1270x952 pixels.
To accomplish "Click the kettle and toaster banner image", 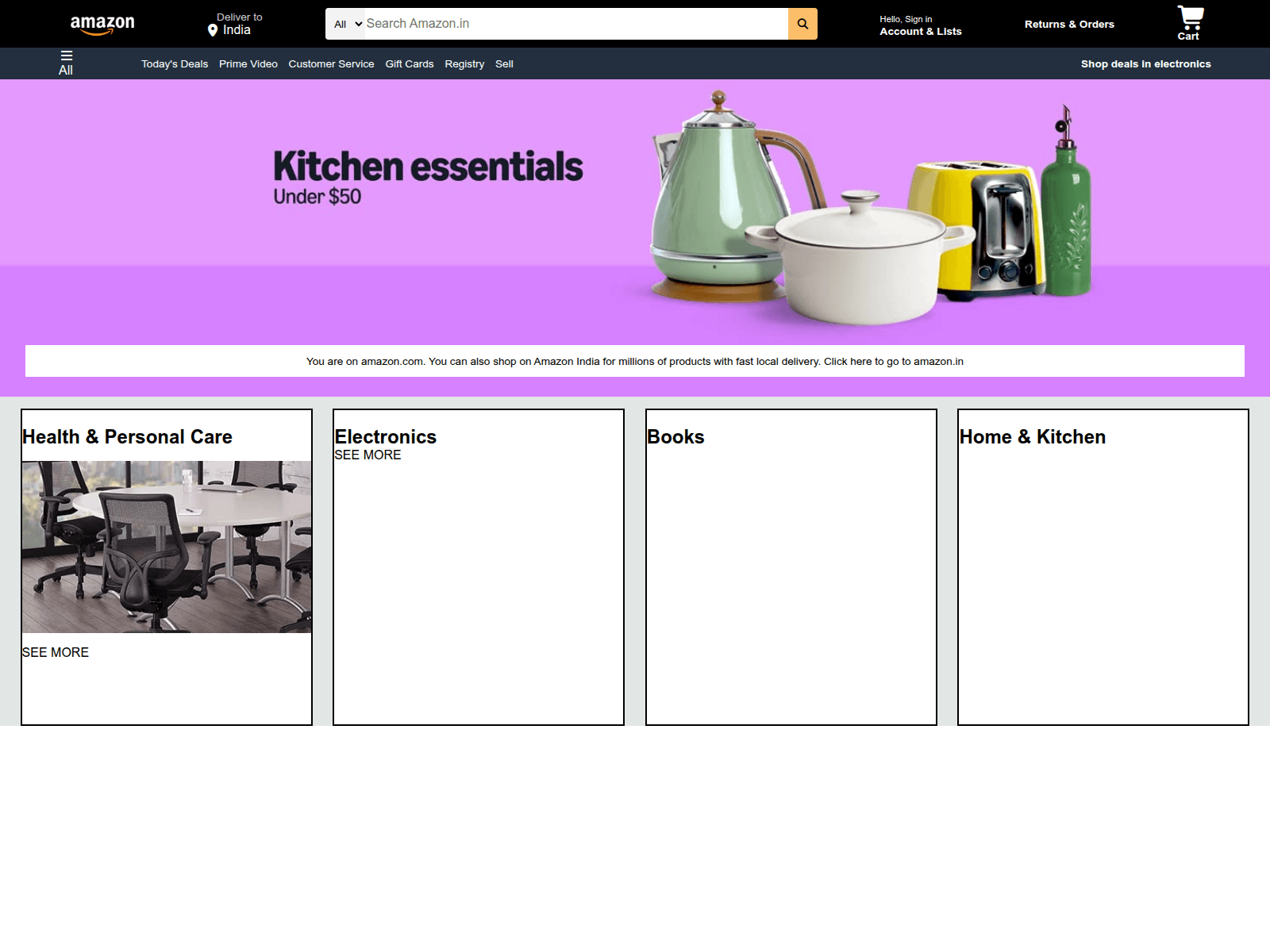I will pos(873,208).
